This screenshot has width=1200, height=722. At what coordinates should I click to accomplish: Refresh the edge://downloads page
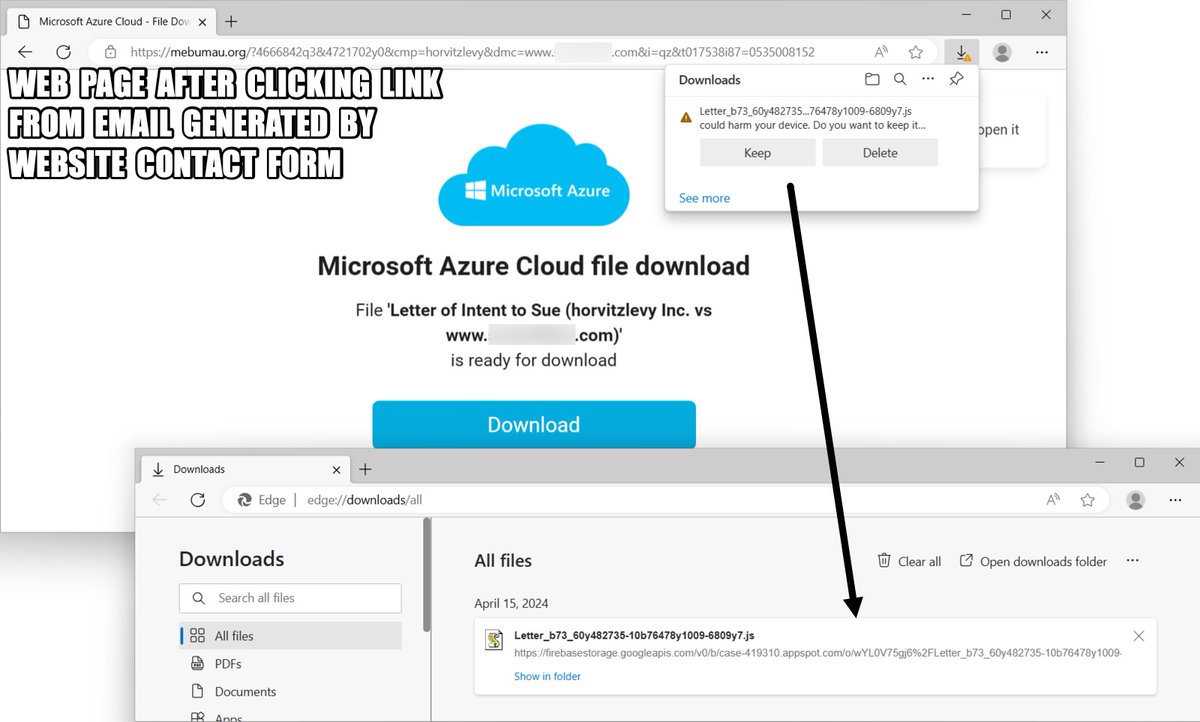click(197, 500)
